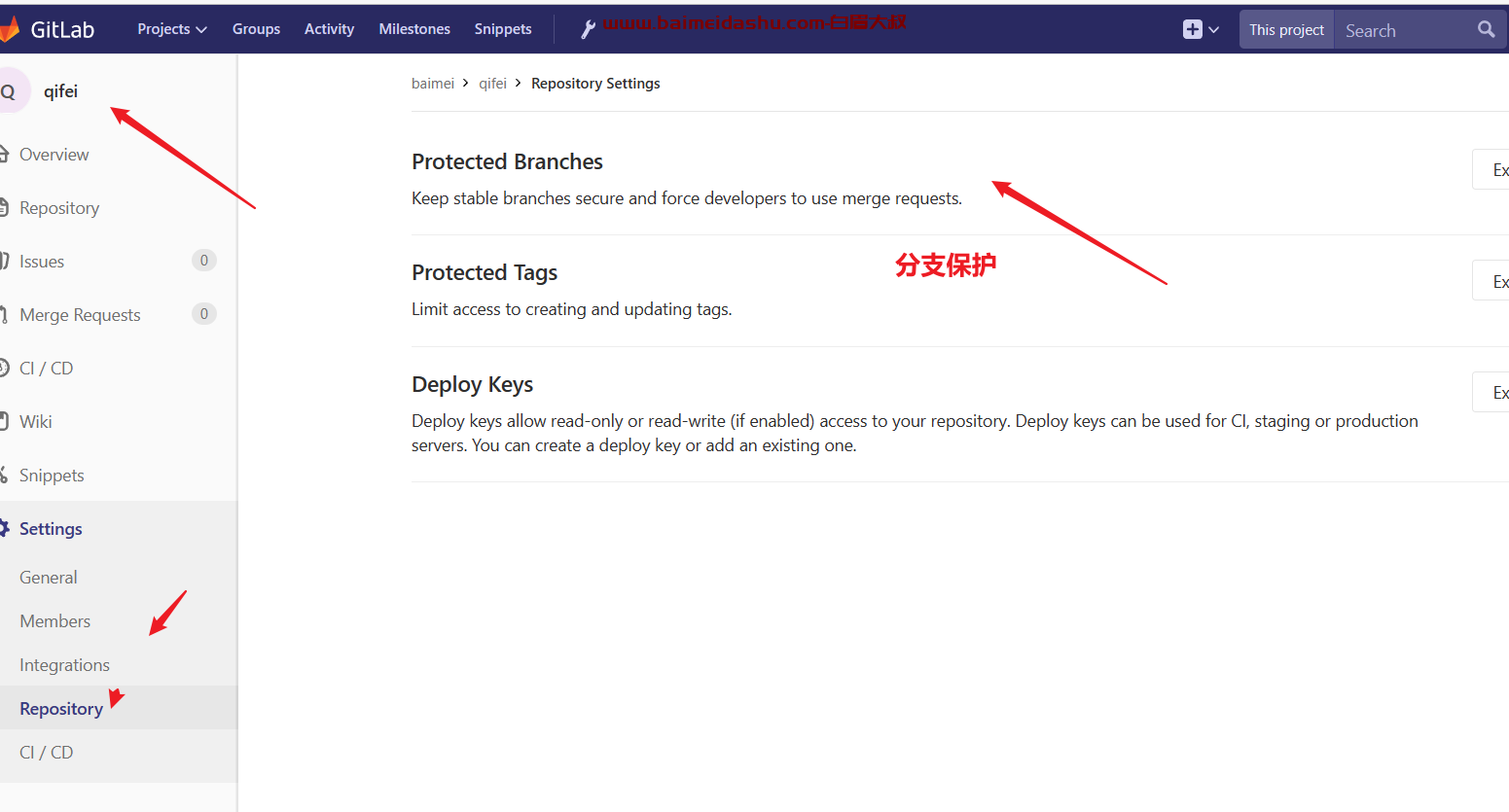Select General under Settings
The height and width of the screenshot is (812, 1509).
(x=49, y=577)
